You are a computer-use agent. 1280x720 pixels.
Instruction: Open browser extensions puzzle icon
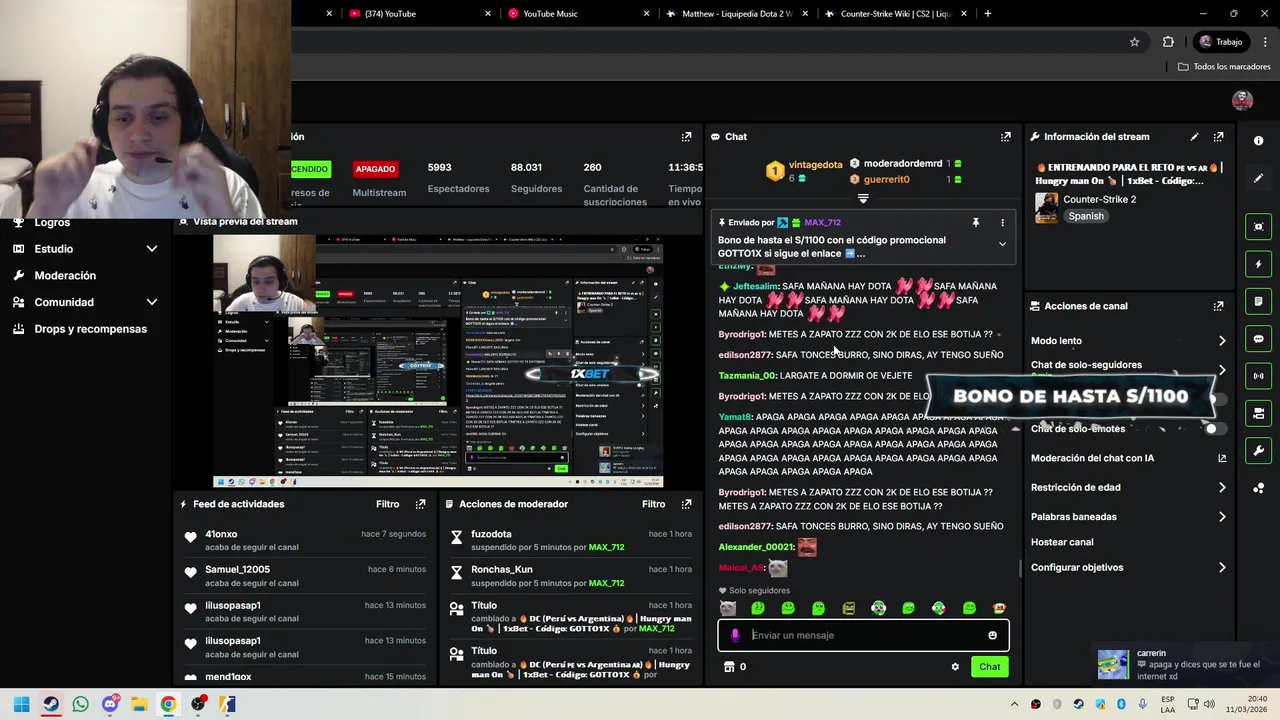1168,42
